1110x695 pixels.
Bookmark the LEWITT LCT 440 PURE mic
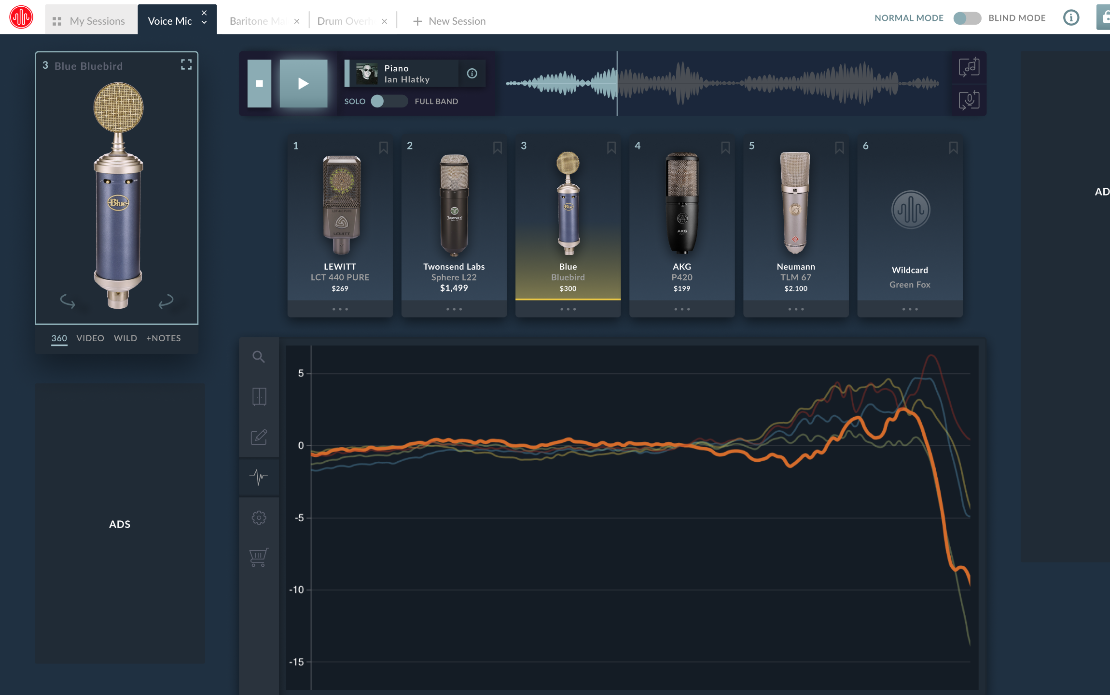click(383, 148)
